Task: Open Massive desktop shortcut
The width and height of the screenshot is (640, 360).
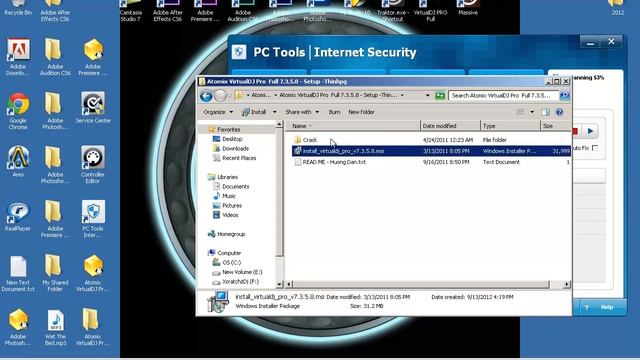Action: pyautogui.click(x=468, y=8)
